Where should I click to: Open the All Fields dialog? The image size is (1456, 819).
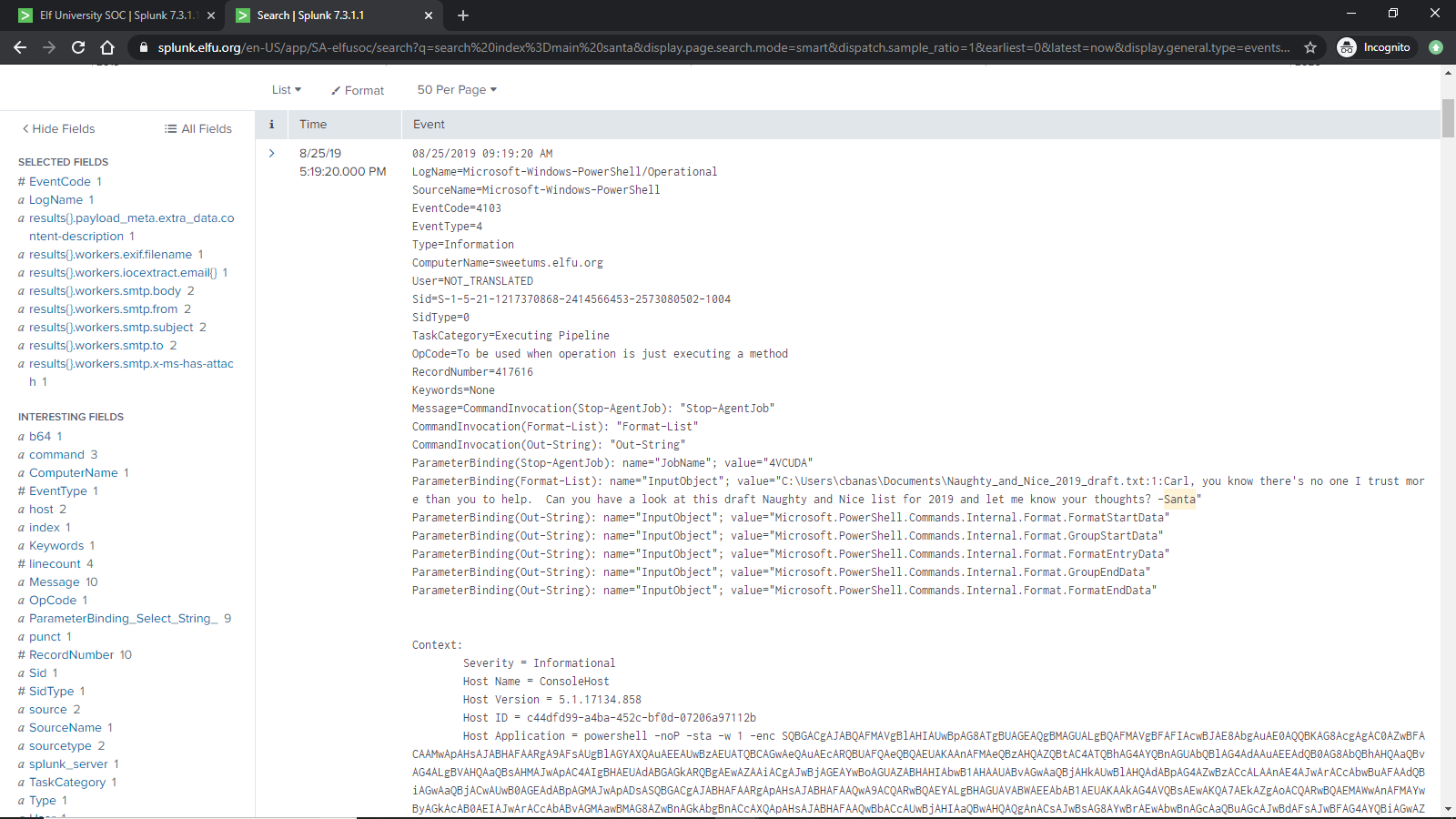tap(198, 129)
